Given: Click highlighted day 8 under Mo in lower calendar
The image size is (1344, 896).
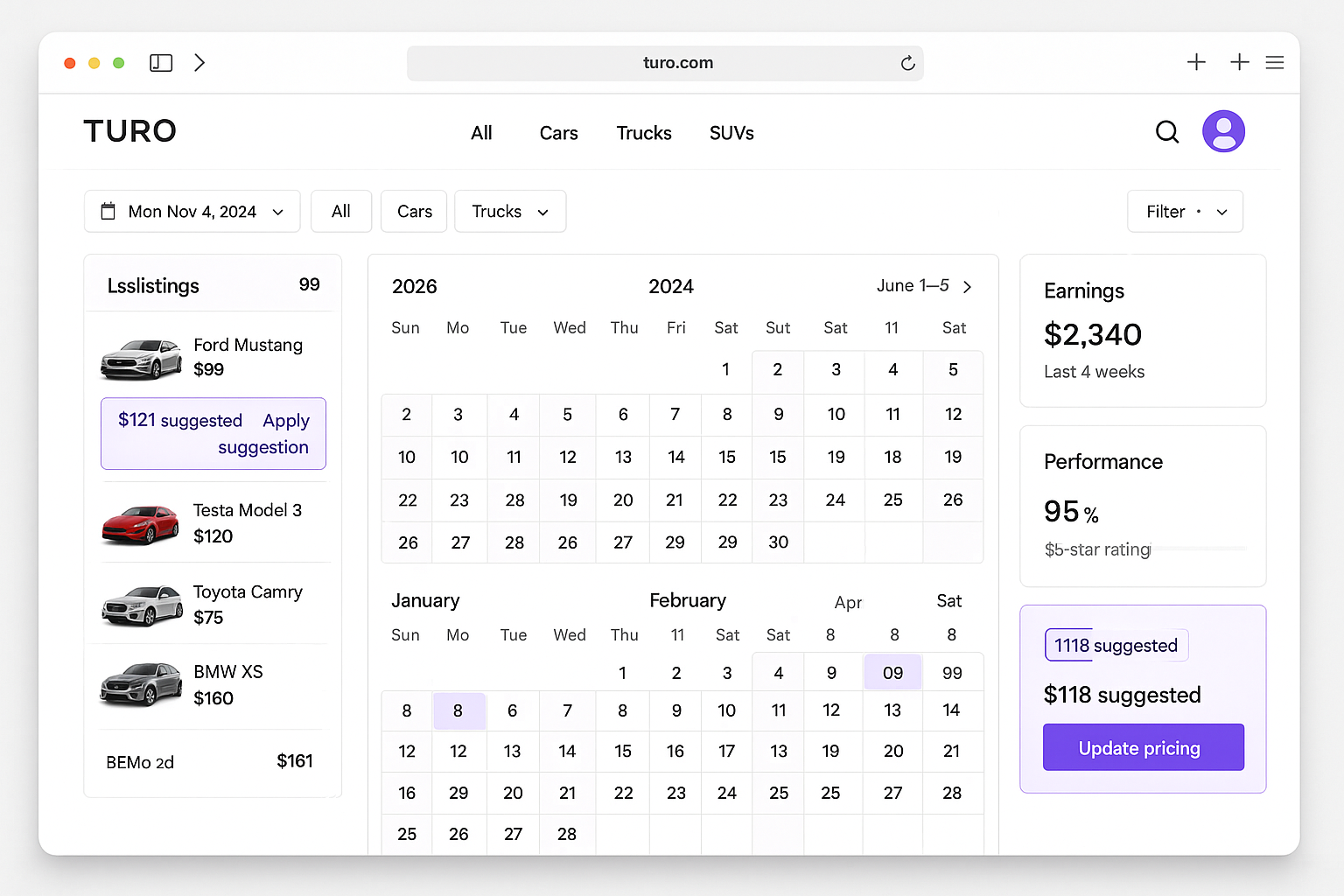Looking at the screenshot, I should 458,710.
